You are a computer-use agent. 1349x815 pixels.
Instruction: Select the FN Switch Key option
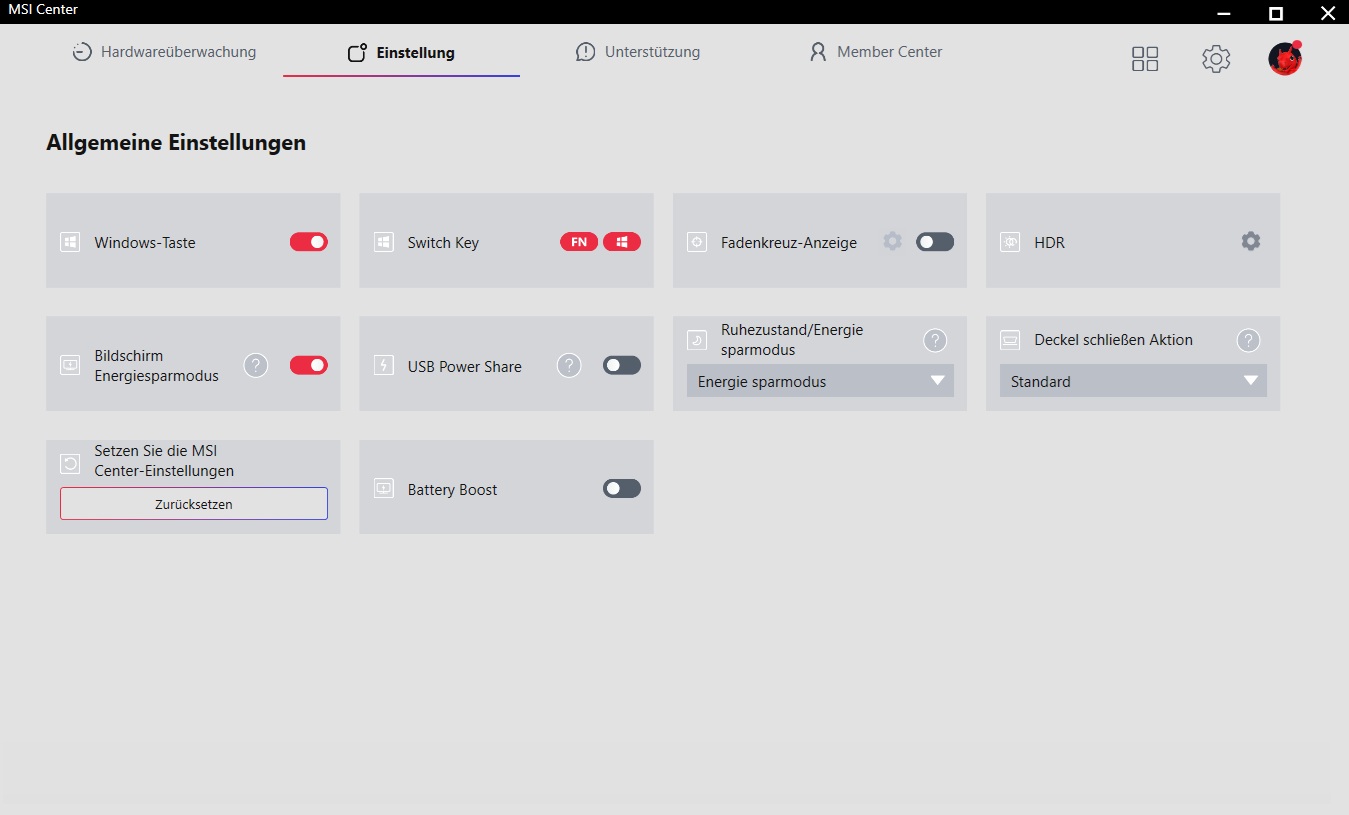point(579,242)
